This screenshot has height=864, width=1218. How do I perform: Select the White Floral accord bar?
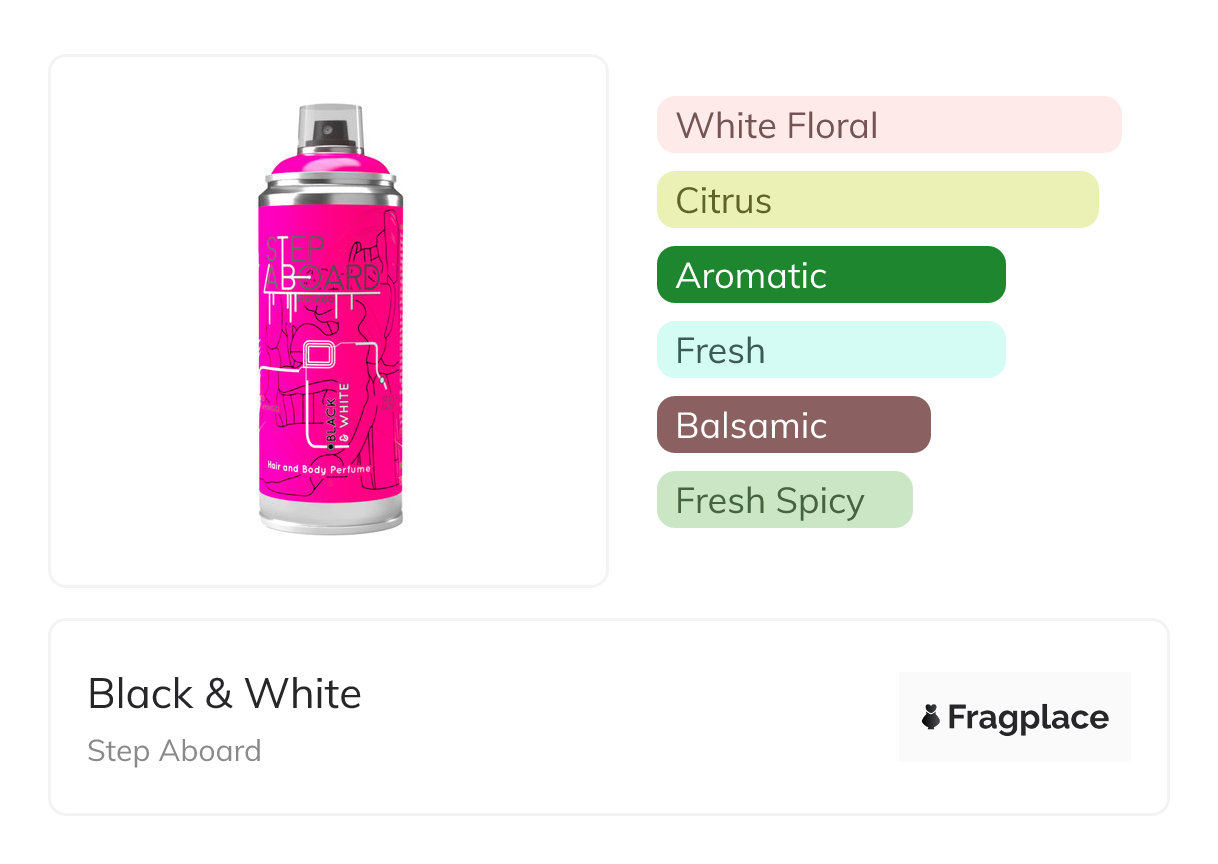coord(888,125)
